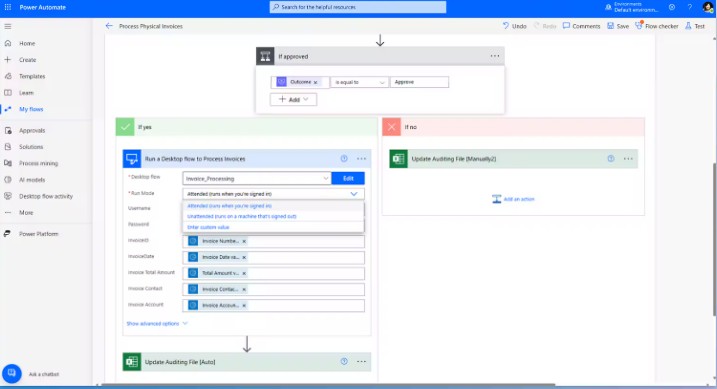717x389 pixels.
Task: Open If approved condition ellipsis menu
Action: click(495, 56)
